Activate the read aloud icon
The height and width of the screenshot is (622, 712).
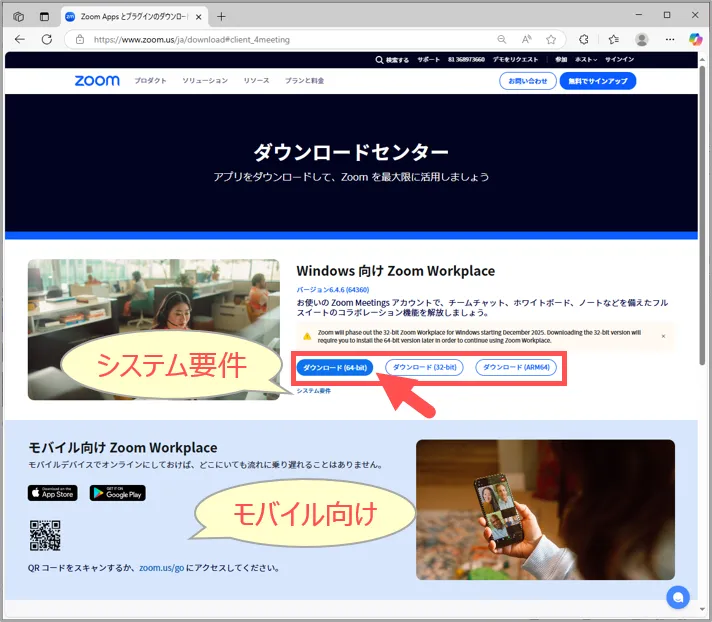click(526, 39)
